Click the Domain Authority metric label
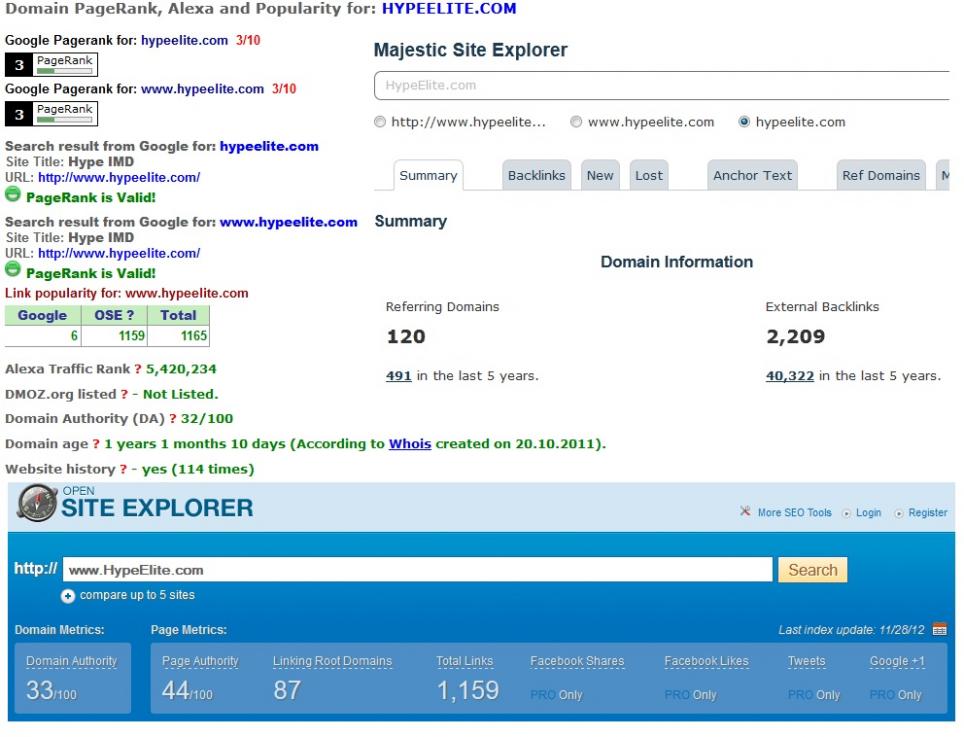964x737 pixels. [x=71, y=661]
